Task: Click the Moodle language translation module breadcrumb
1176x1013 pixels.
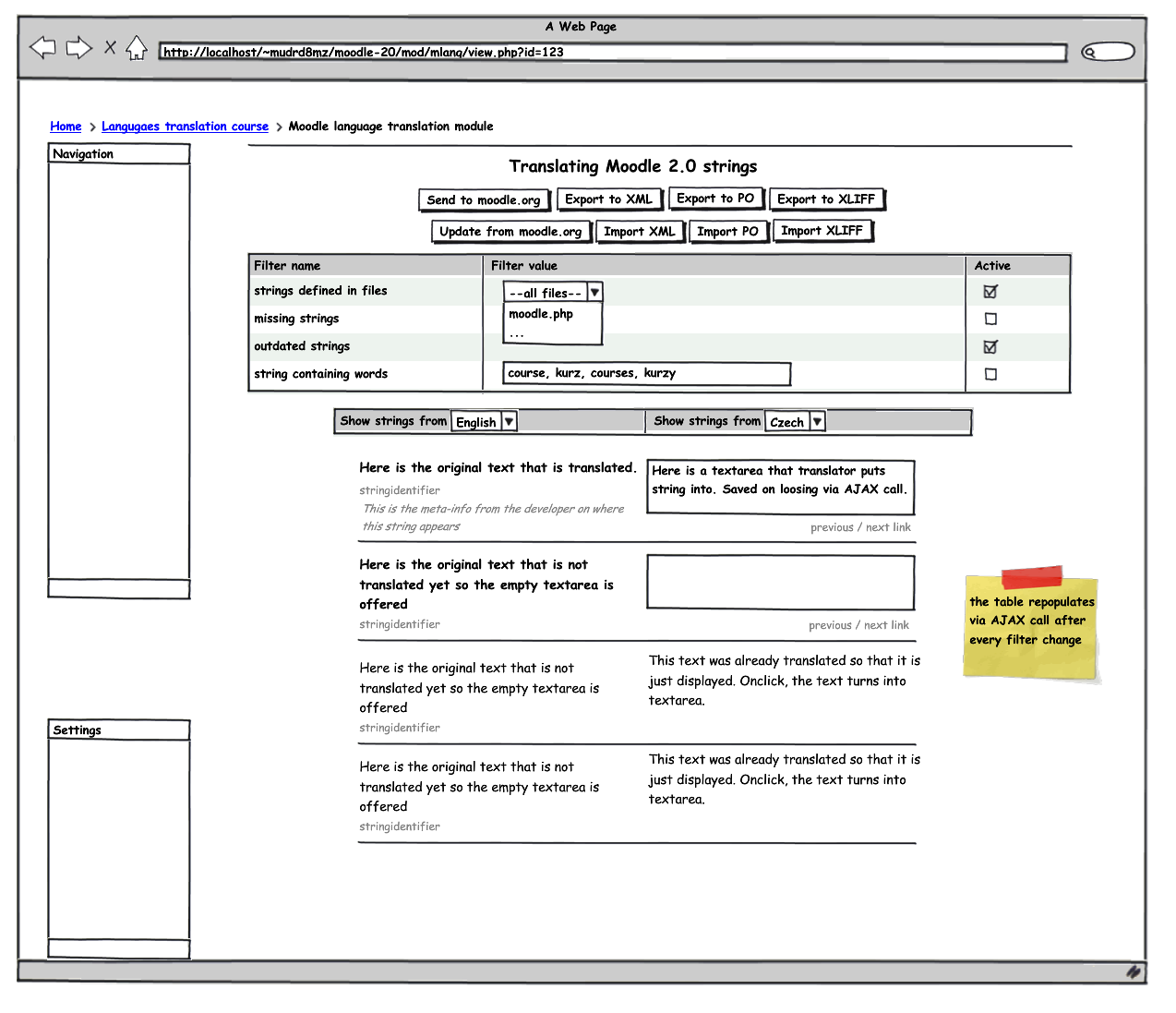Action: 390,127
